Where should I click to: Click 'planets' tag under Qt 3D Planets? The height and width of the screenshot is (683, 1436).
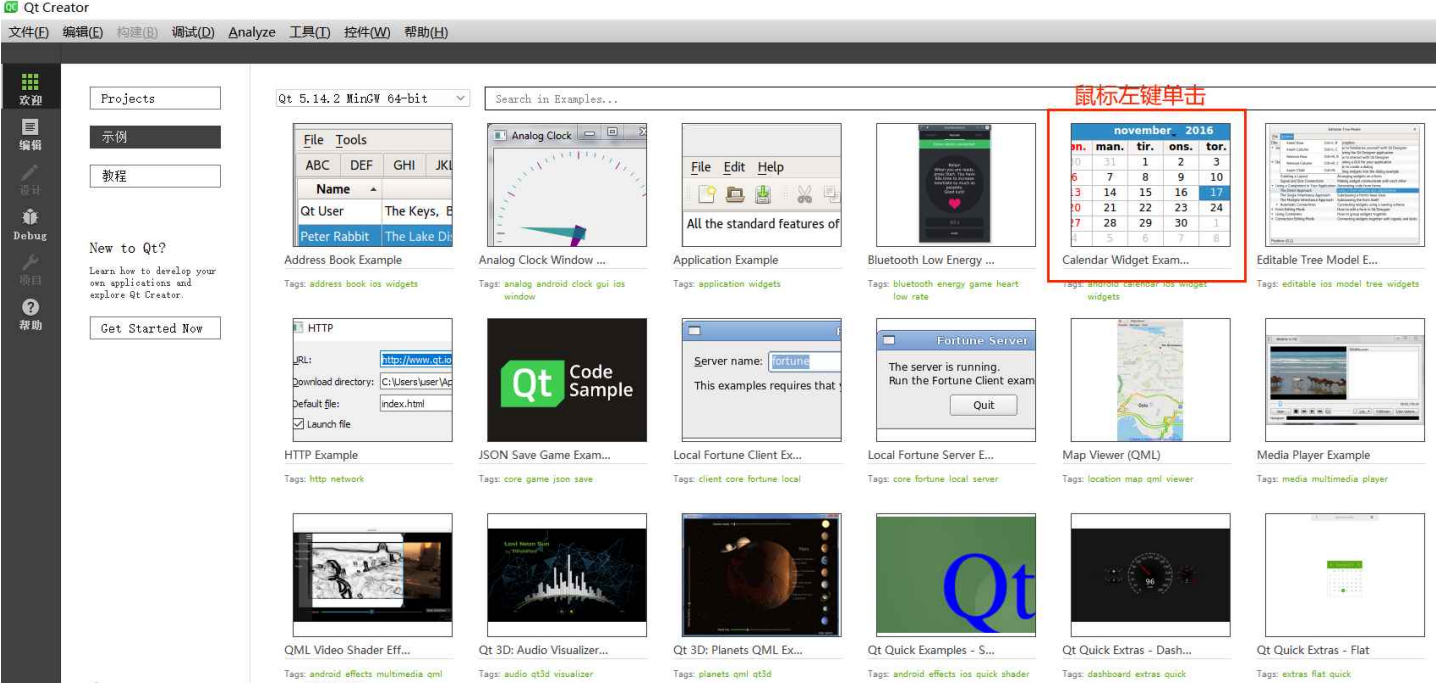tap(714, 674)
